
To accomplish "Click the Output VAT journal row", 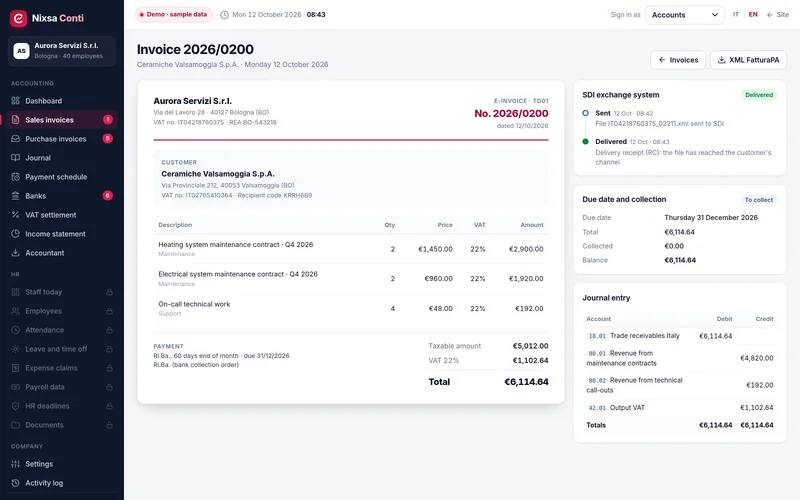I will 680,408.
